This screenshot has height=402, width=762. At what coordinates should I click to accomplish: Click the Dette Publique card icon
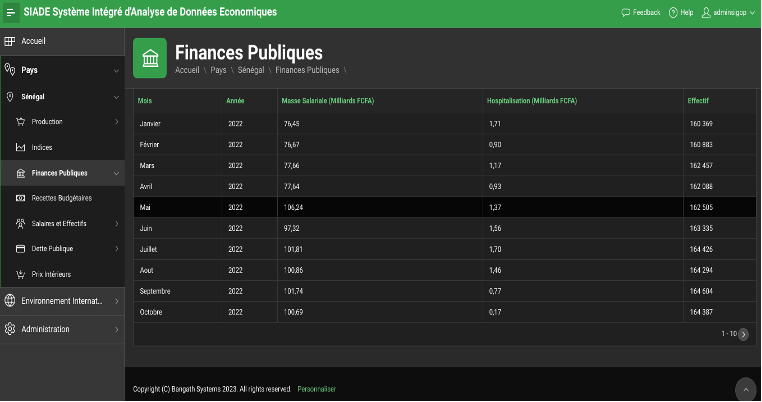[x=21, y=248]
